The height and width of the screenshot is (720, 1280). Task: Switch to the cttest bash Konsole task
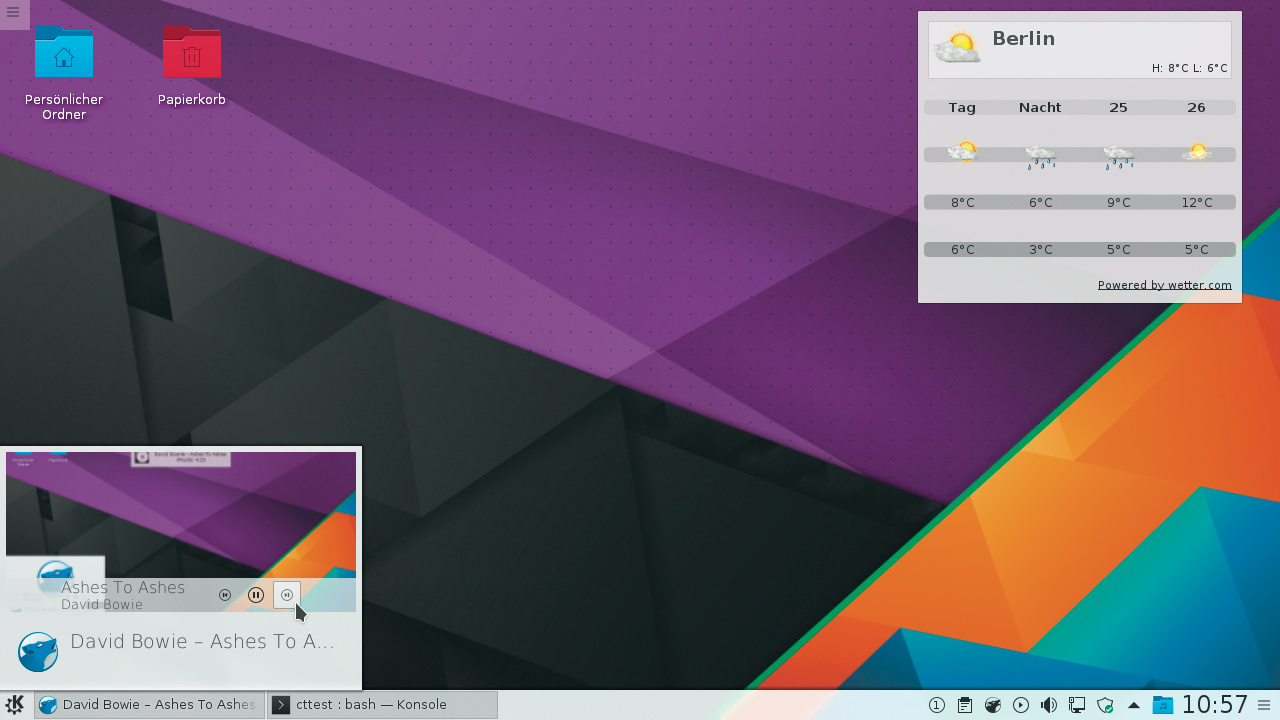382,705
